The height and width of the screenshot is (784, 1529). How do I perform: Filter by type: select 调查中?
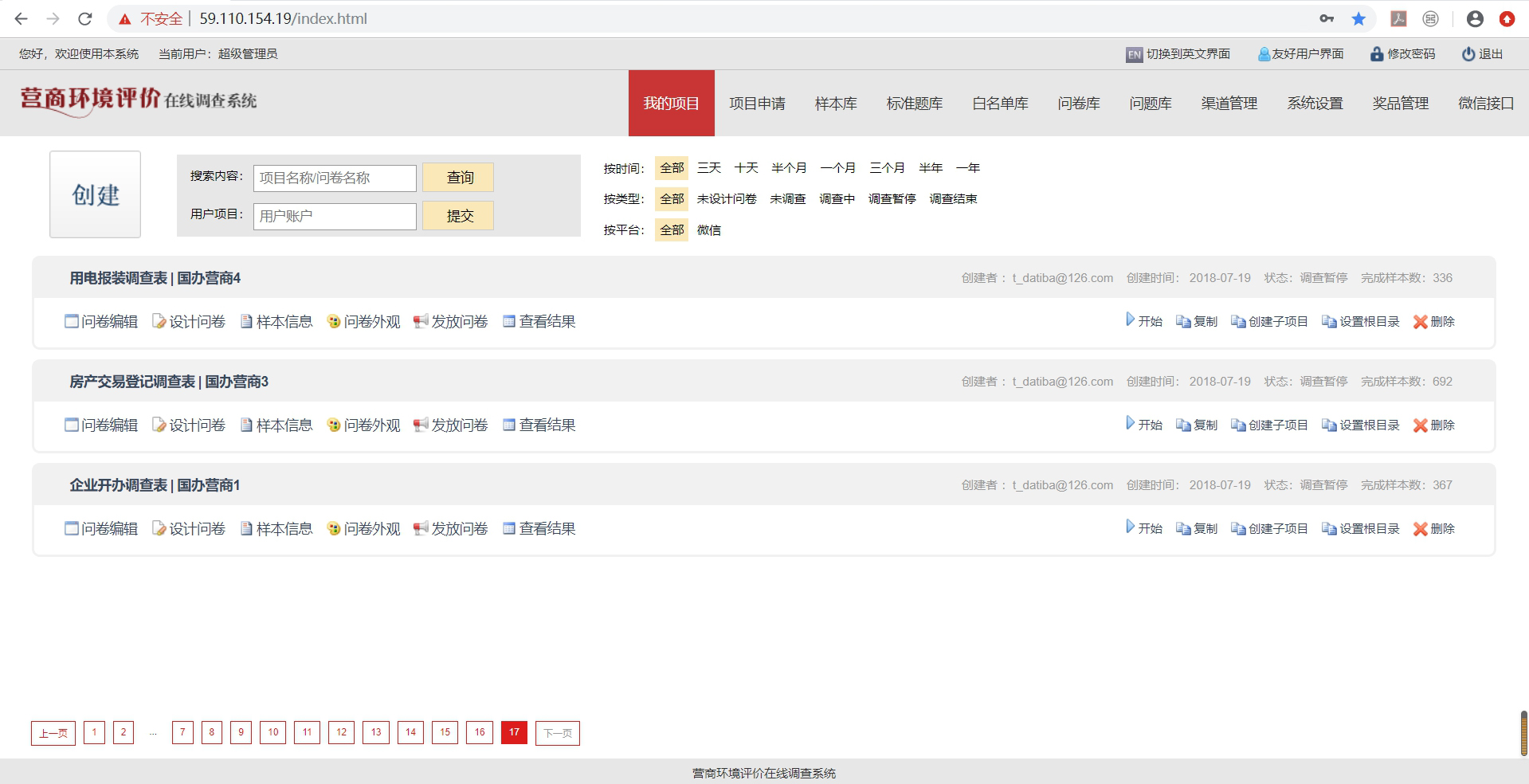[x=837, y=199]
